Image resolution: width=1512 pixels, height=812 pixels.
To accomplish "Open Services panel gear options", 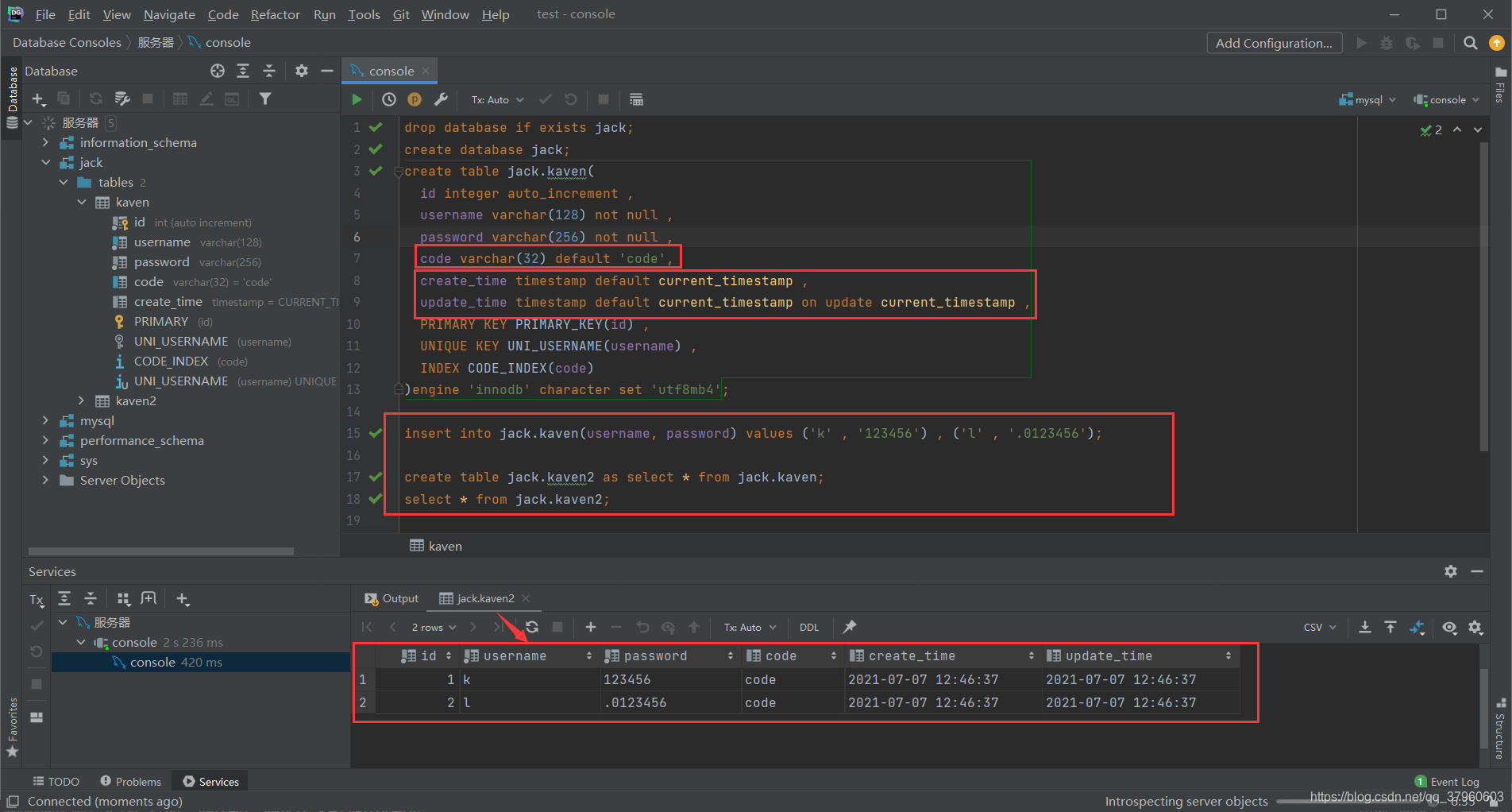I will [1451, 571].
